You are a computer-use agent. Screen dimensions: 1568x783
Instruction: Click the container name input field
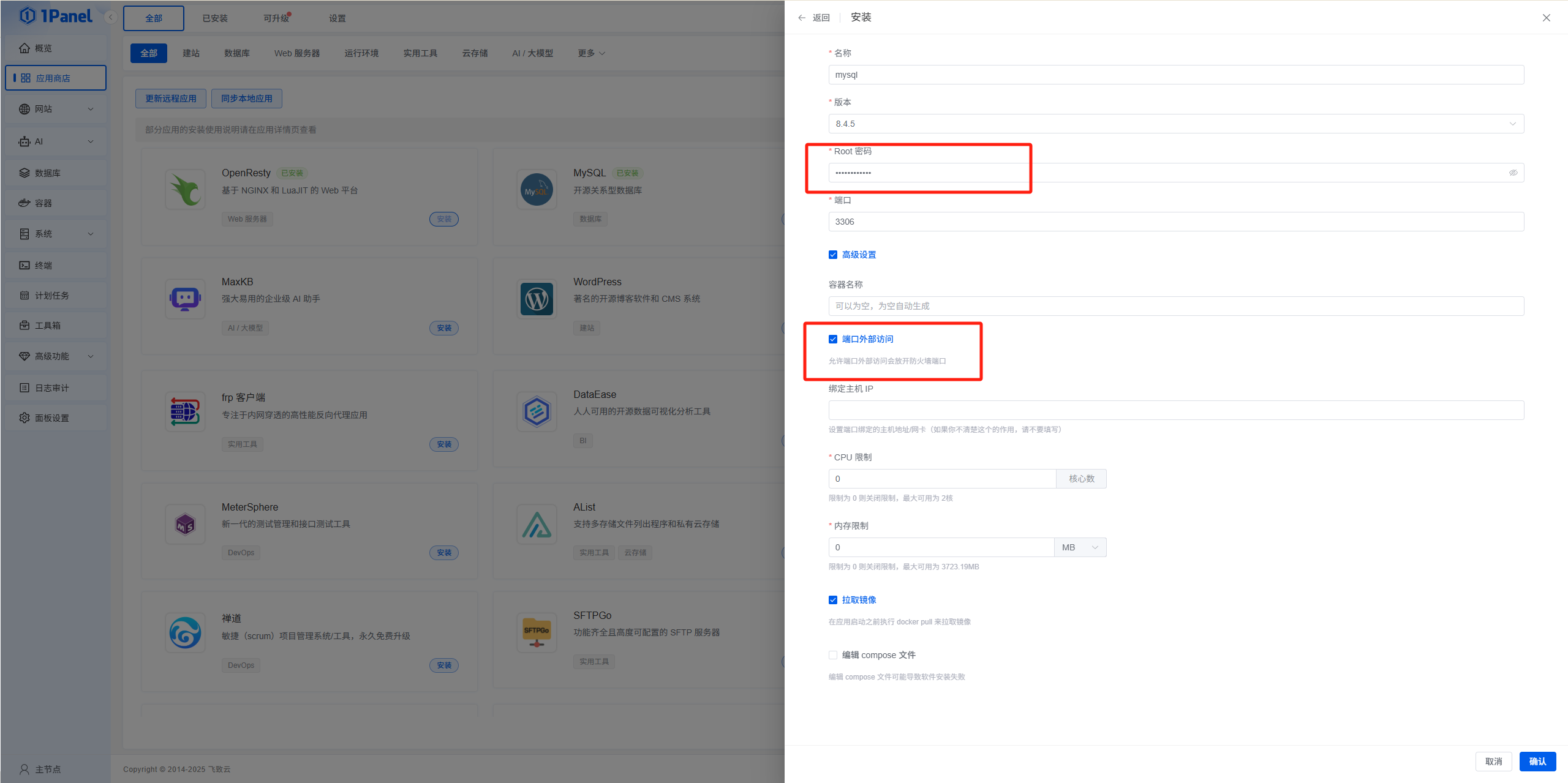coord(1175,306)
